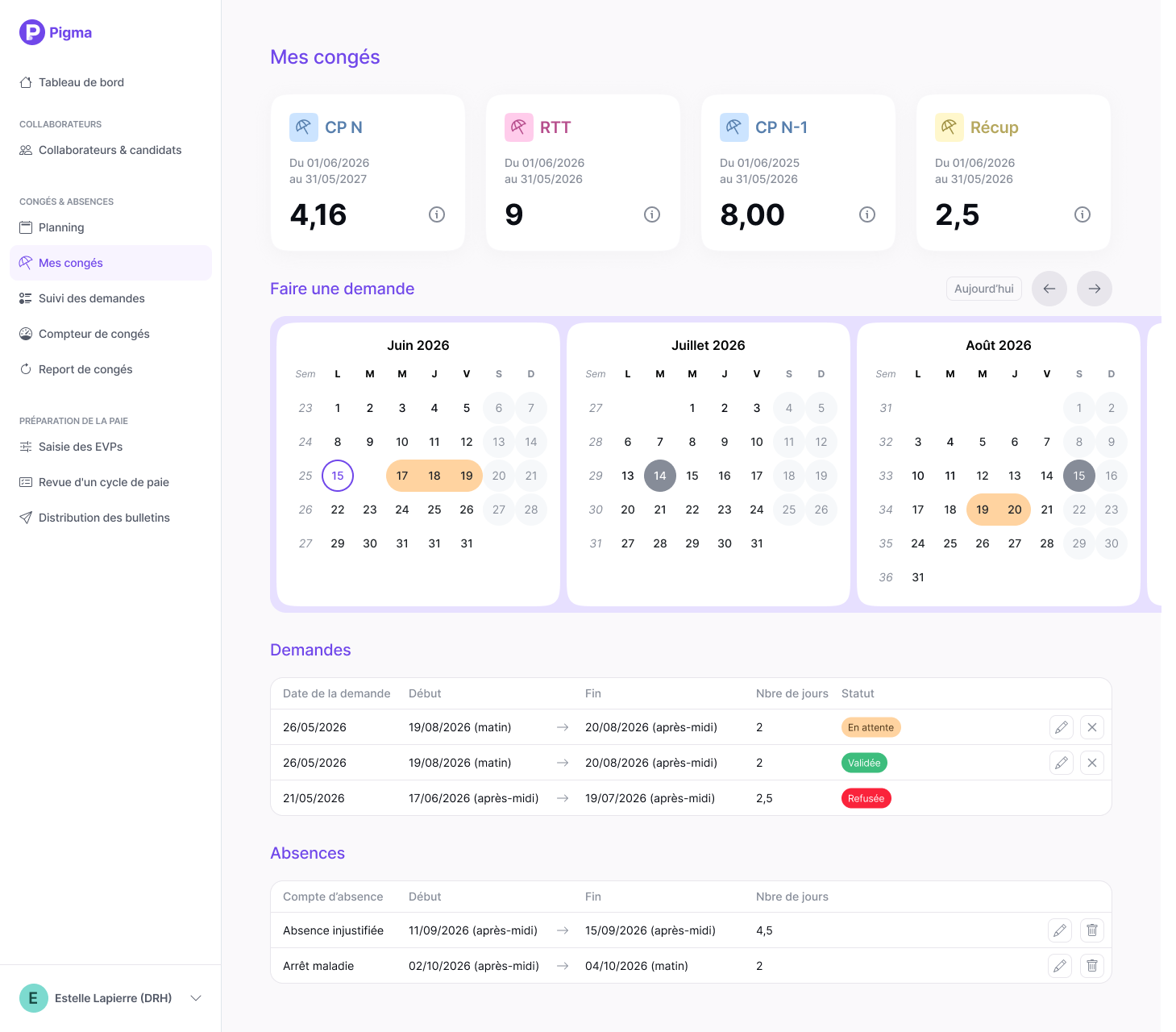
Task: Click the umbrella icon on Récup card
Action: [x=950, y=127]
